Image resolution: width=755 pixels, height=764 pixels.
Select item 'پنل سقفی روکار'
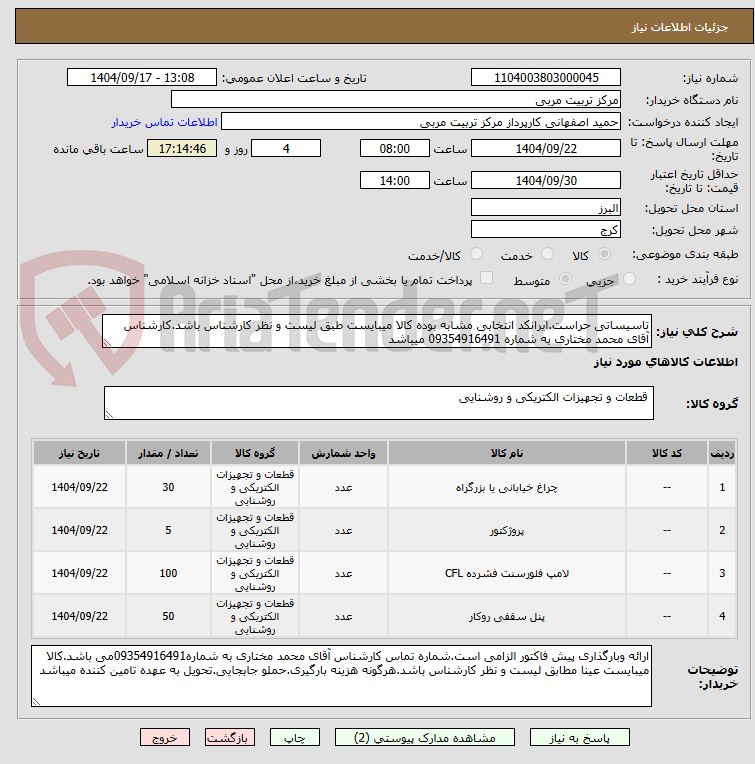pos(507,616)
